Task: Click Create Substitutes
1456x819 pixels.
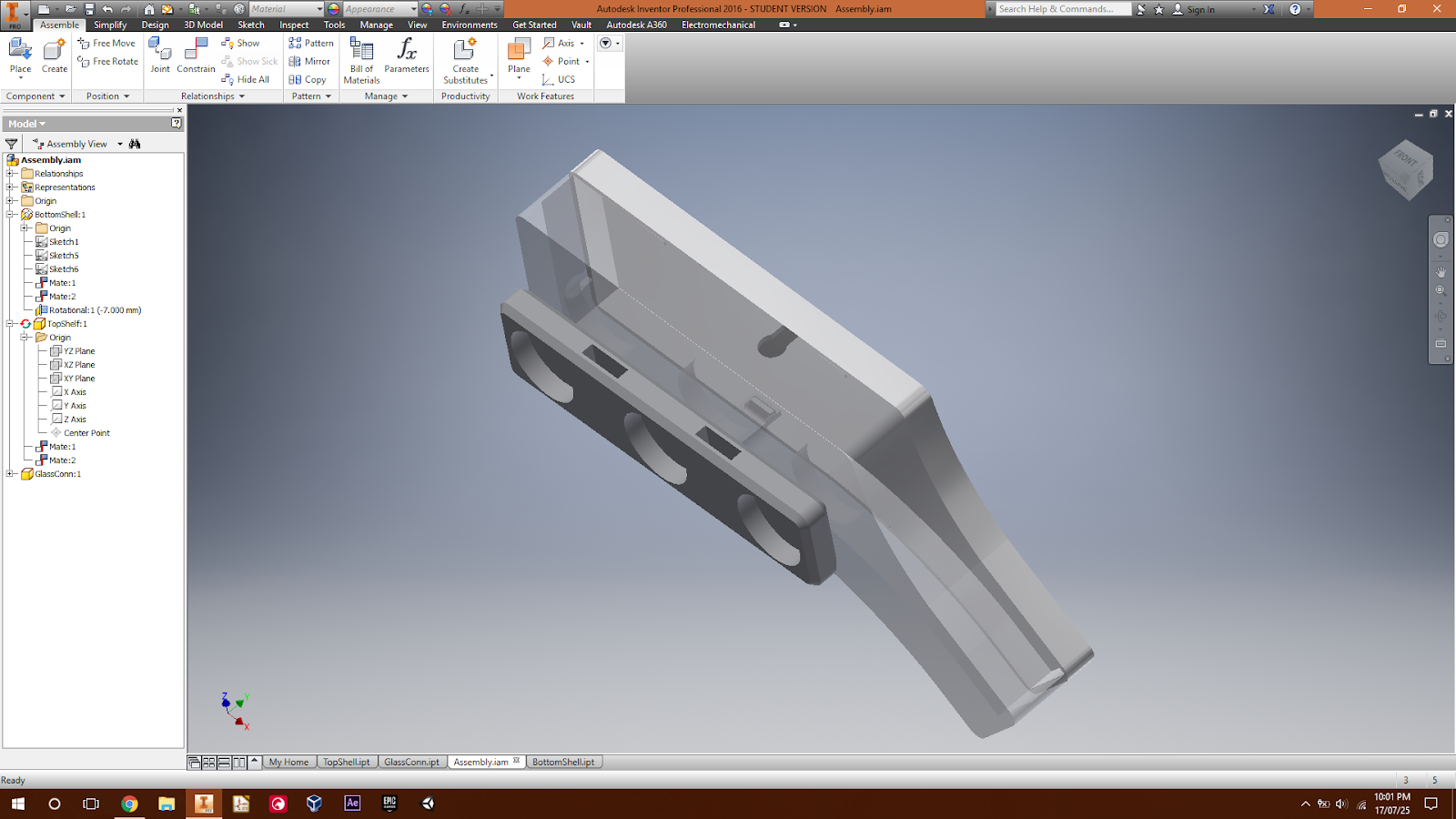Action: click(466, 61)
